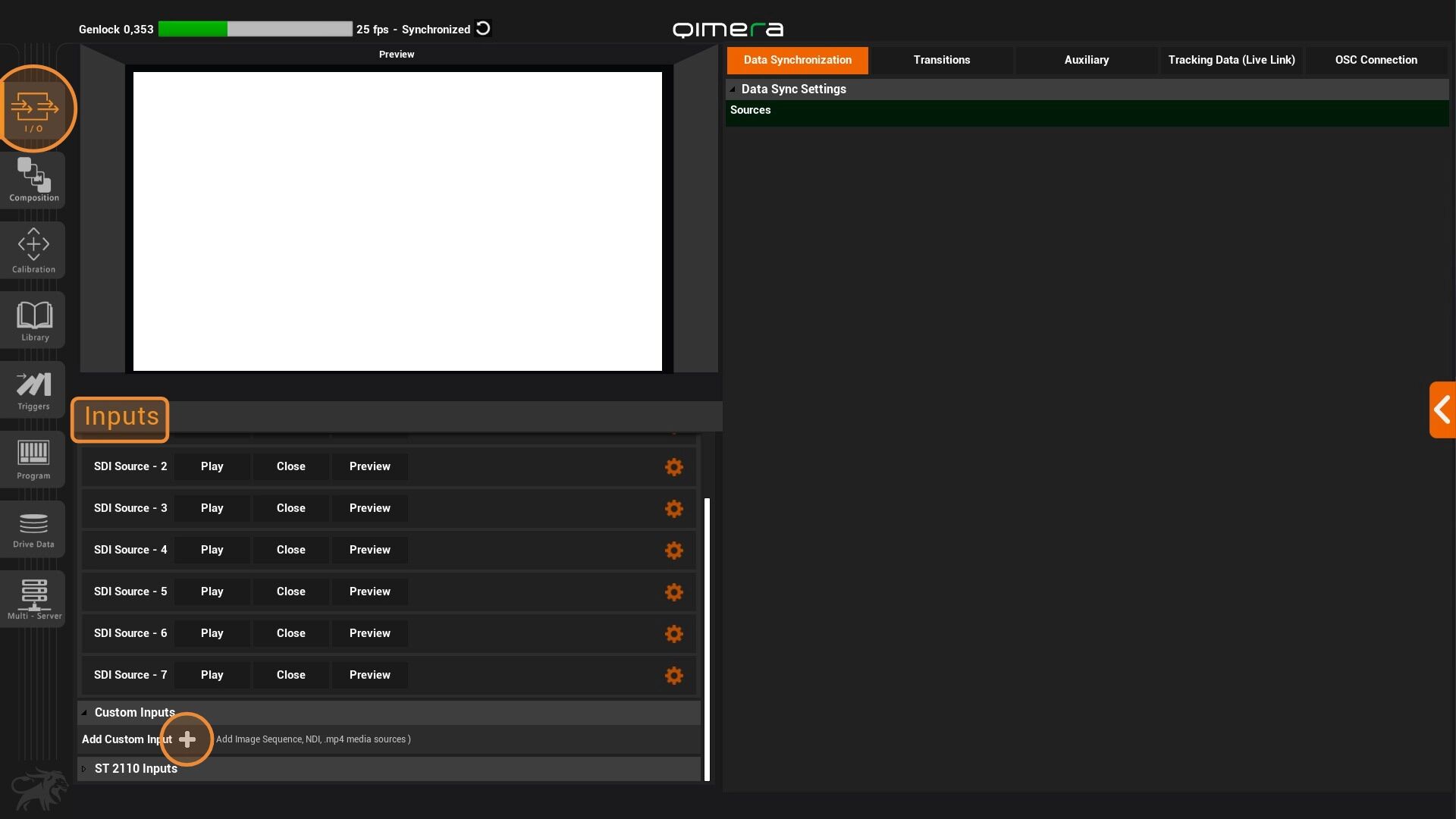The image size is (1456, 819).
Task: Switch to the Tracking Data (Live Link) tab
Action: pyautogui.click(x=1231, y=60)
